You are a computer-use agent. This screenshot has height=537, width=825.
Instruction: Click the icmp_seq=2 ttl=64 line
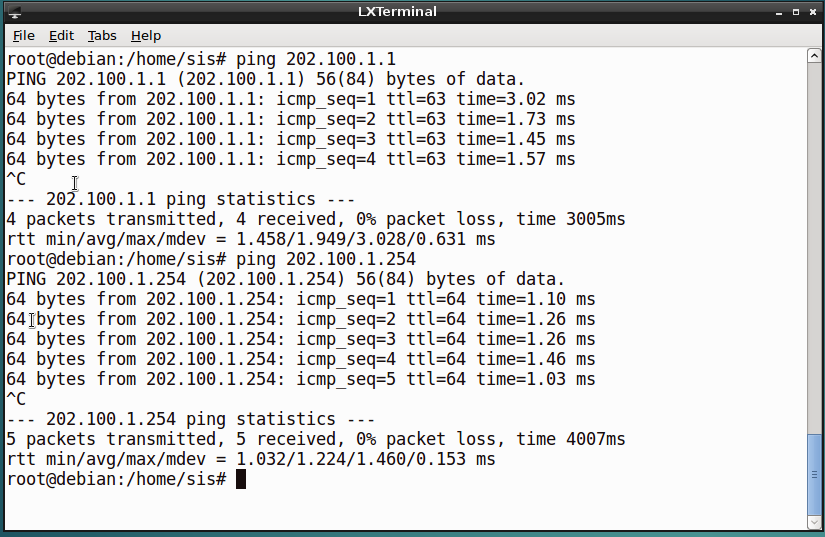301,319
